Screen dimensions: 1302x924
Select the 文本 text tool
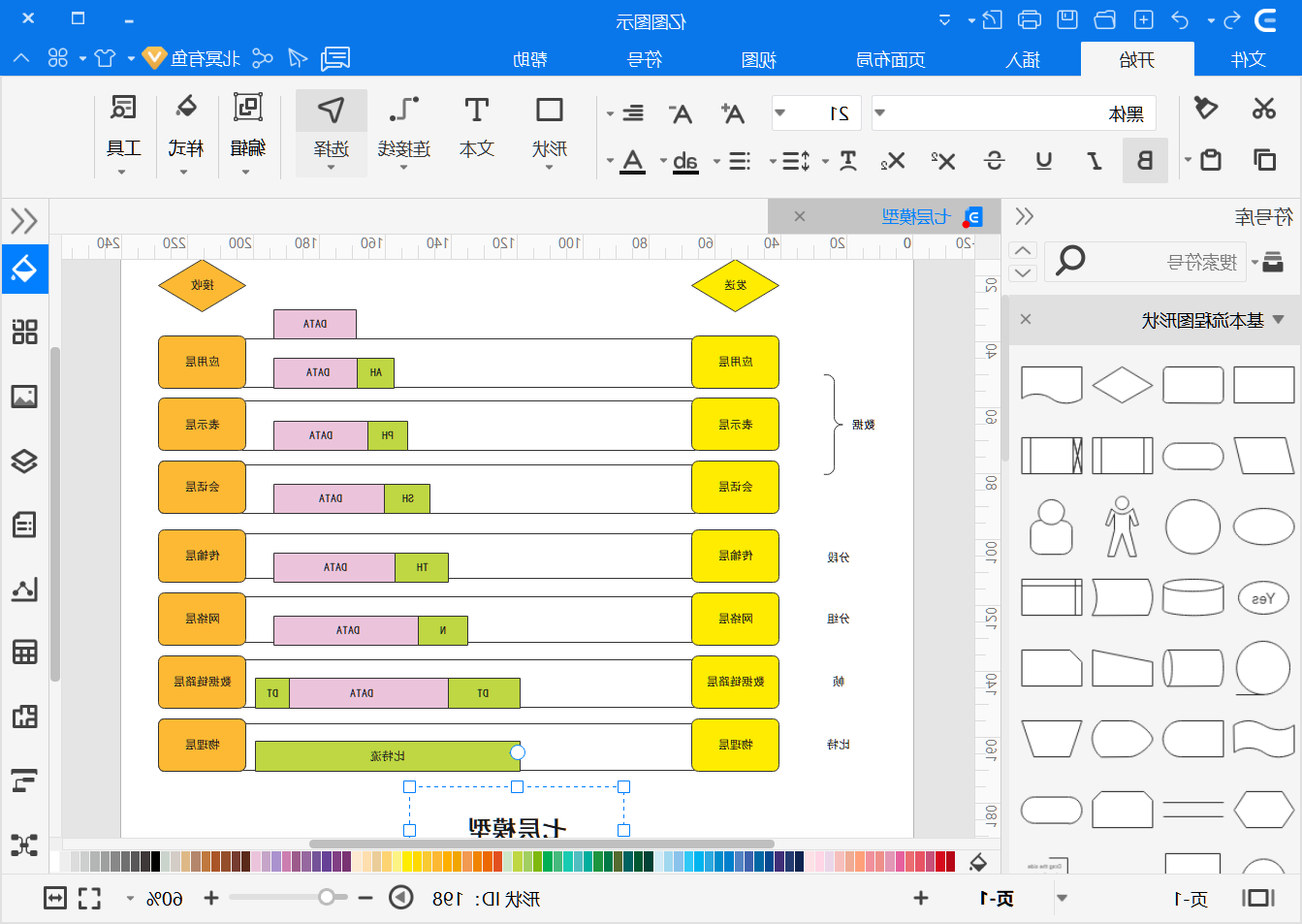476,127
